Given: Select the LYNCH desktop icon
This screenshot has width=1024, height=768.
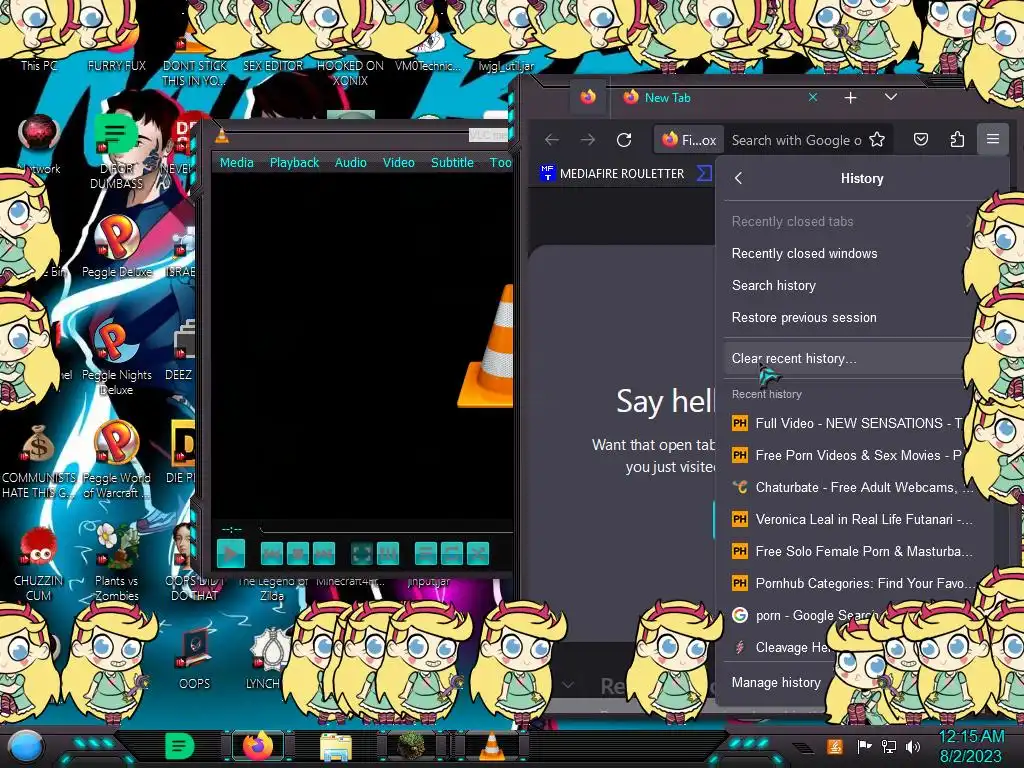Looking at the screenshot, I should coord(266,658).
